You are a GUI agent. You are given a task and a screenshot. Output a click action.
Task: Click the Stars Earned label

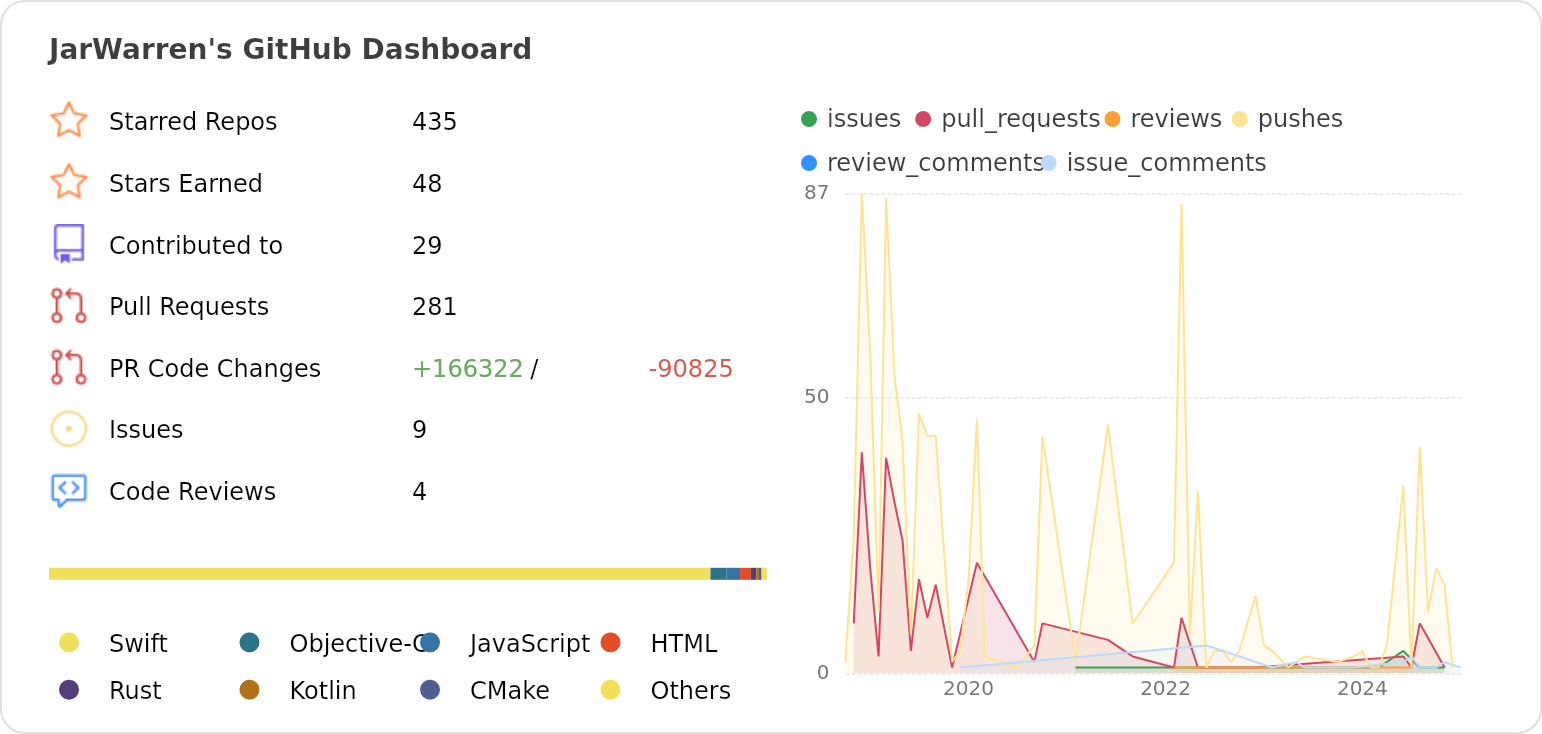186,184
